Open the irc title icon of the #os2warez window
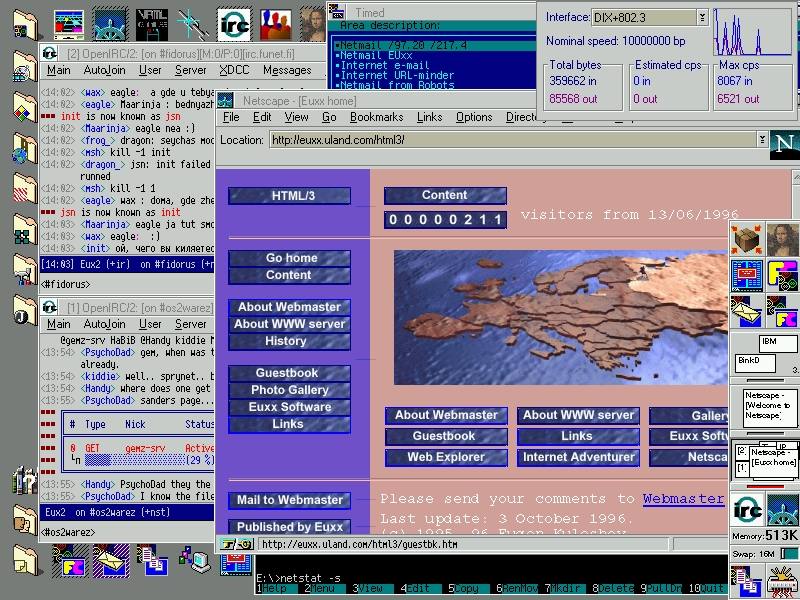This screenshot has height=600, width=800. point(49,307)
